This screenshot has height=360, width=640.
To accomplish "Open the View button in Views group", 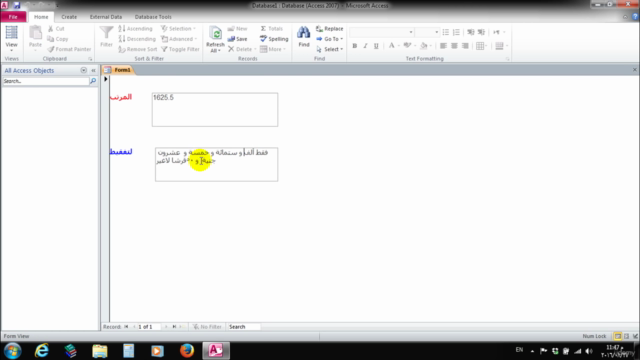I will coord(11,38).
